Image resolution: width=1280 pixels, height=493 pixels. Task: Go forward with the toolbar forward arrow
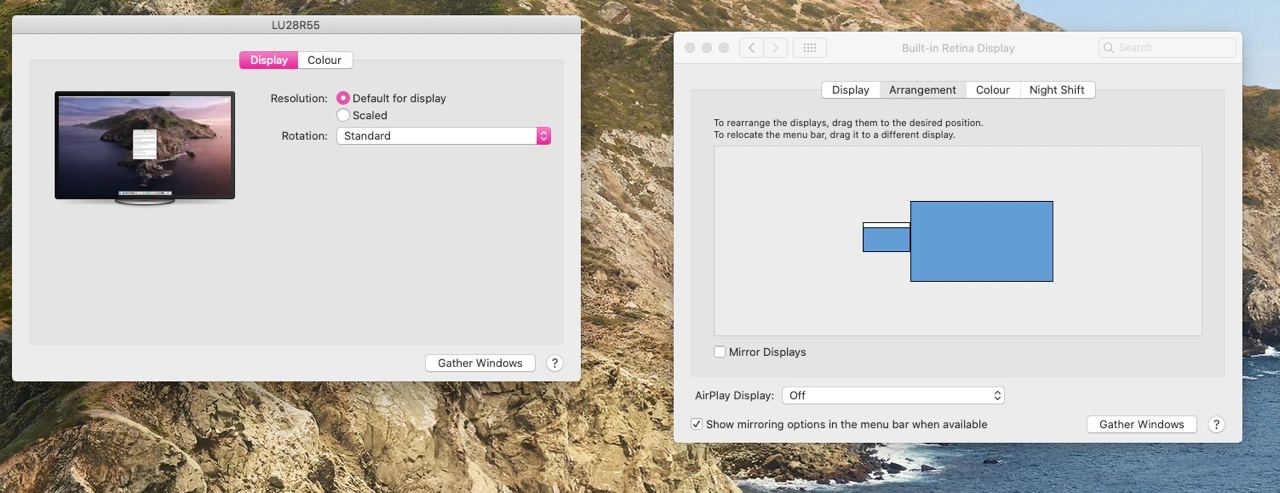point(776,47)
